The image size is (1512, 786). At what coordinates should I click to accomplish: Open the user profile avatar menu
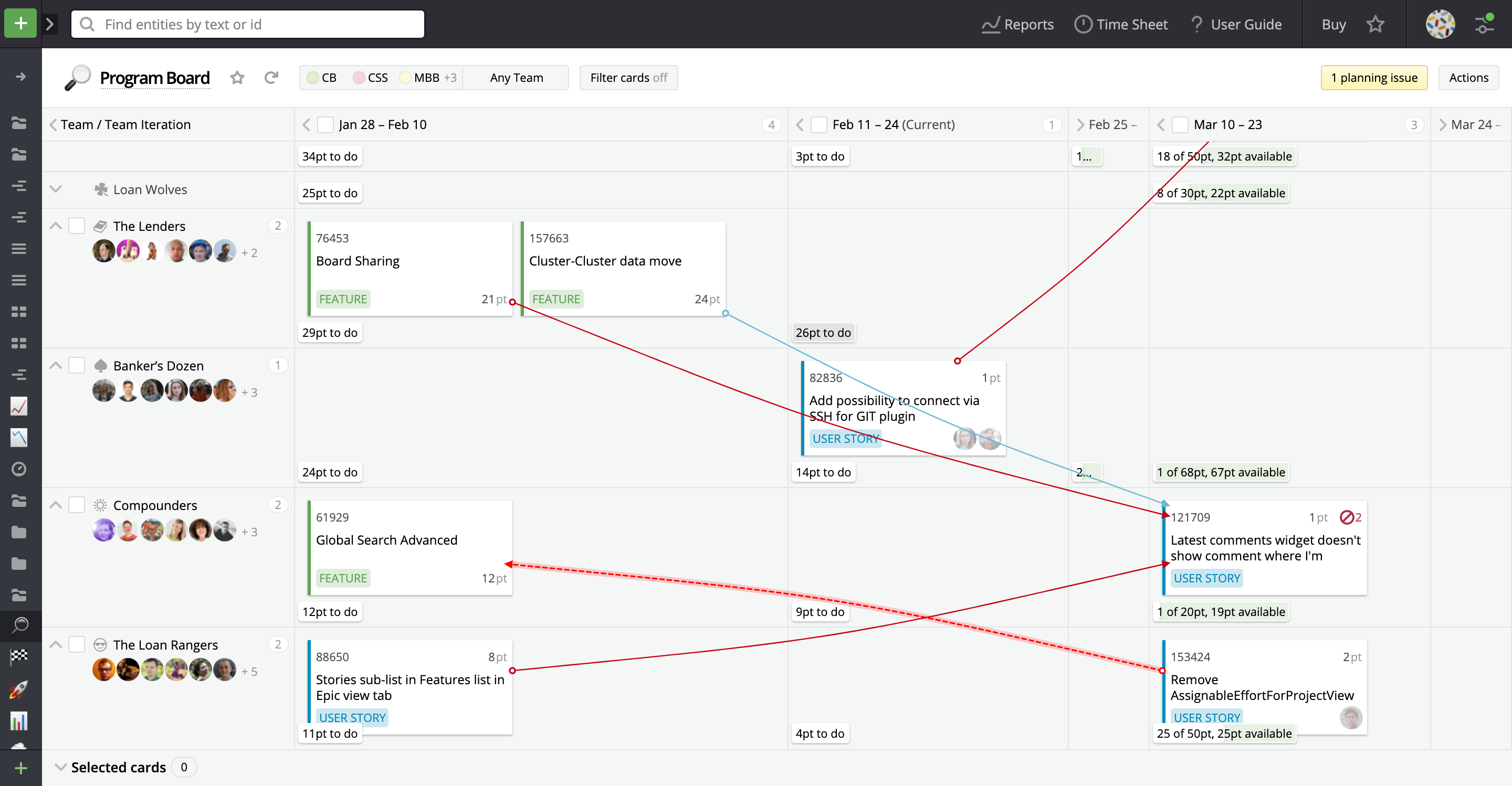[1442, 24]
